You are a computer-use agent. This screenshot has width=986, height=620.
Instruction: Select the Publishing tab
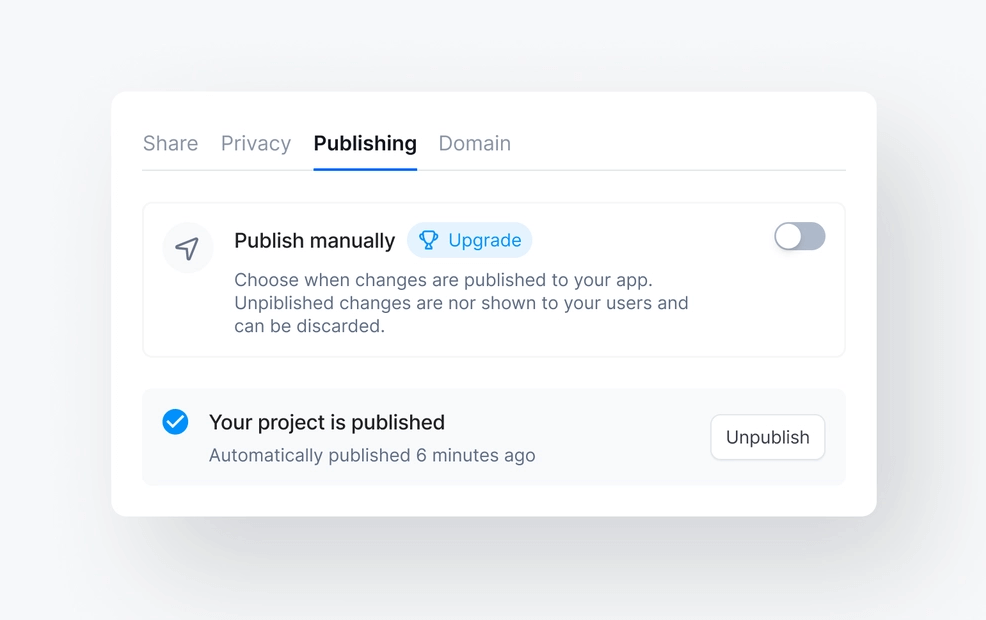(365, 143)
